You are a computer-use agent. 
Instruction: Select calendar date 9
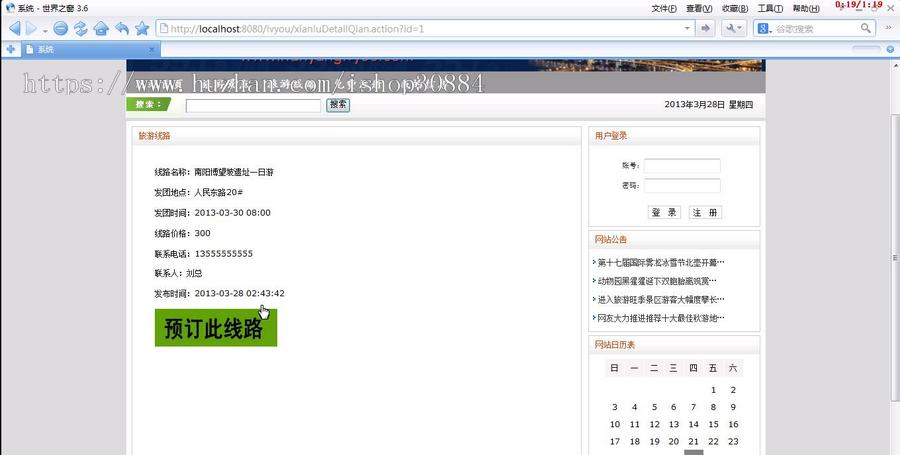point(733,407)
